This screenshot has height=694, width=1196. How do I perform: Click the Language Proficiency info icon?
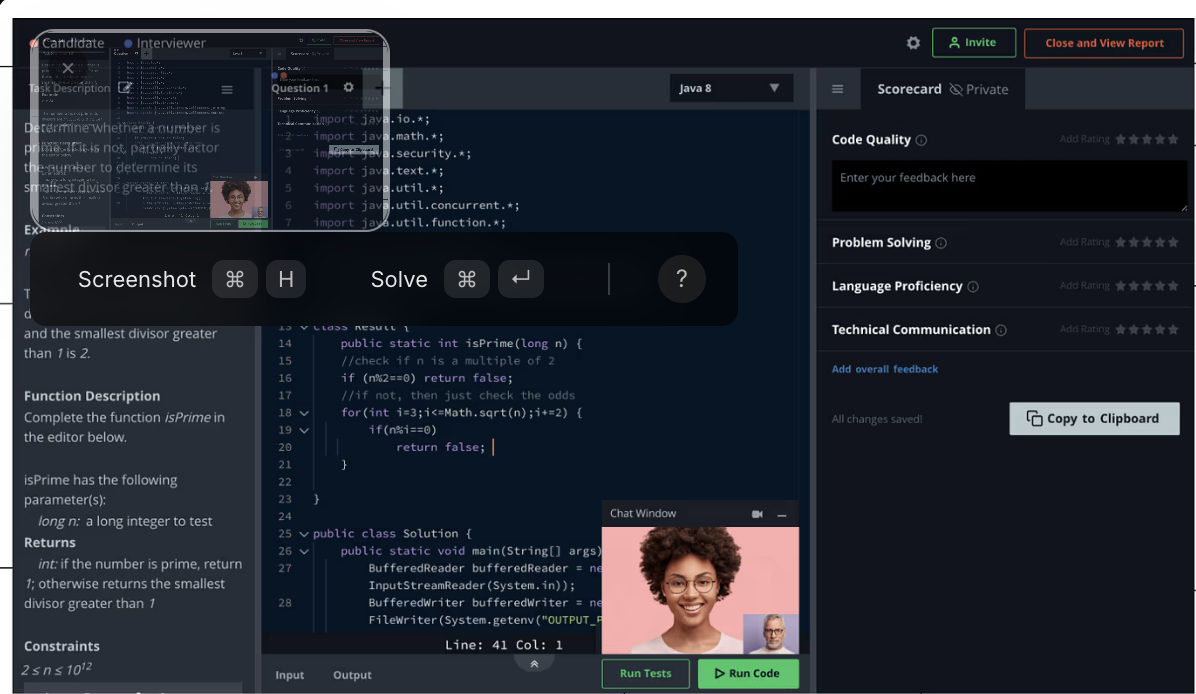(973, 287)
